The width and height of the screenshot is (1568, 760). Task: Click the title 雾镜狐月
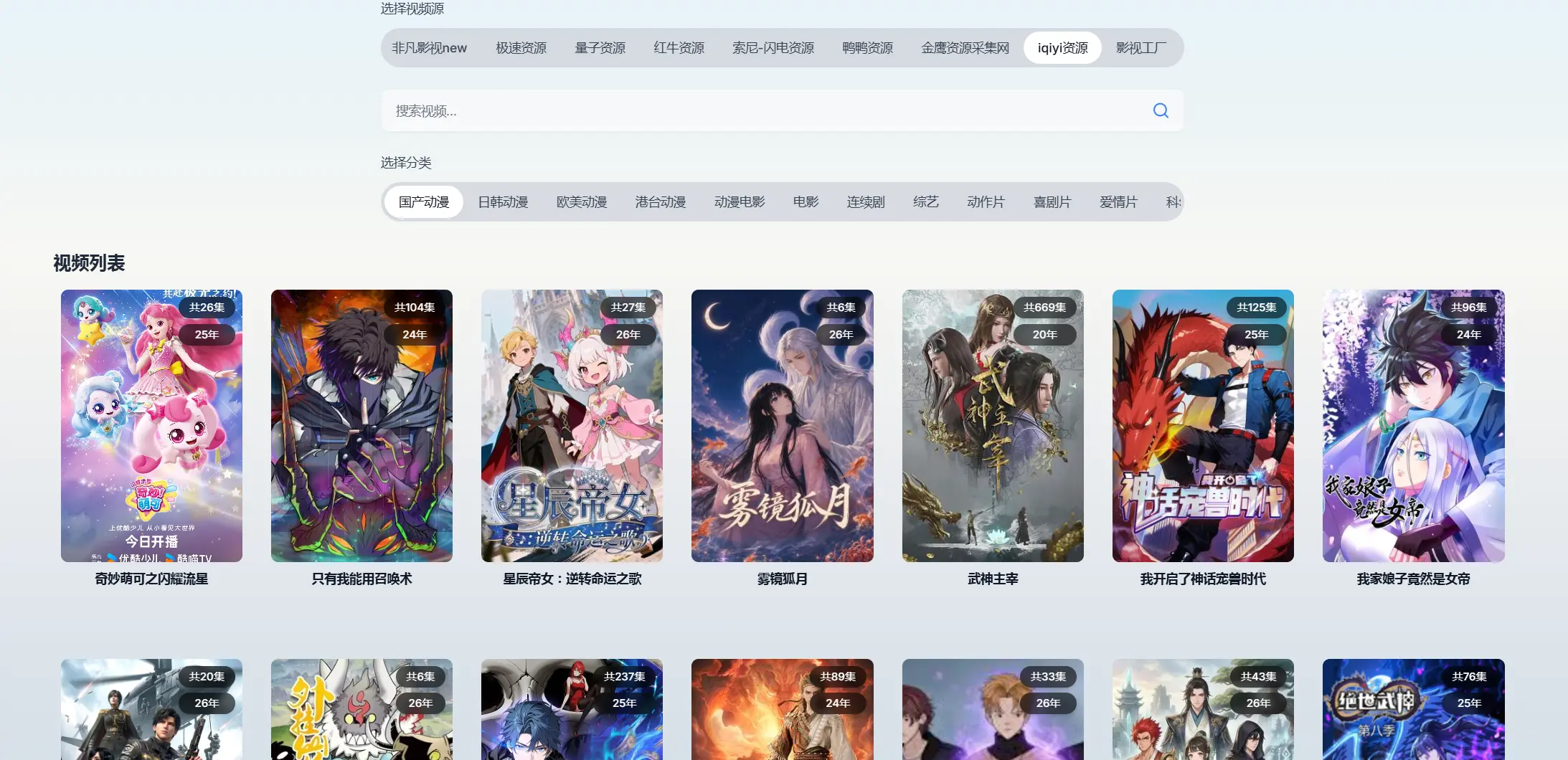coord(783,579)
